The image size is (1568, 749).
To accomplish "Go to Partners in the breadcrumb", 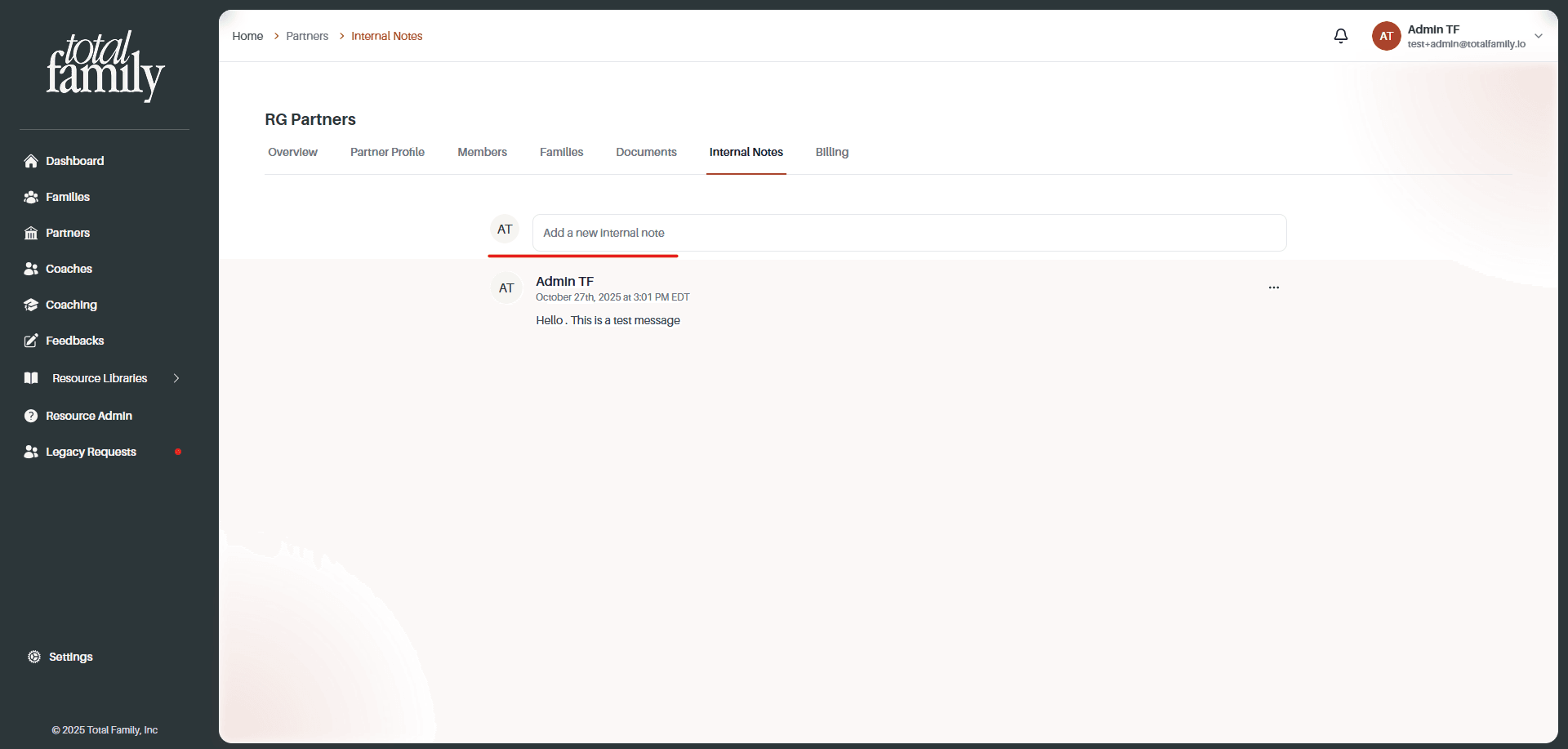I will coord(307,36).
